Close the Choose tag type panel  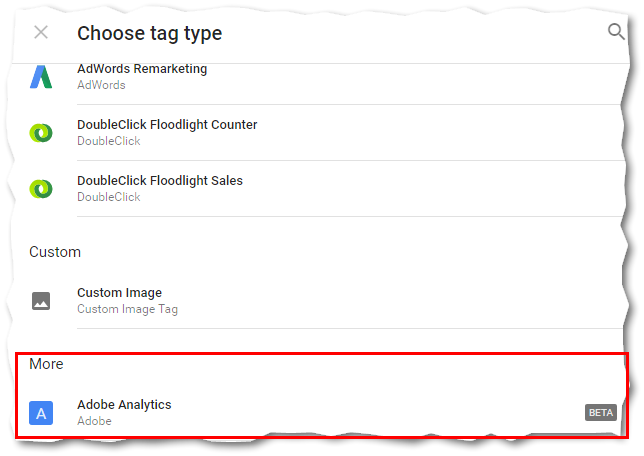(41, 32)
